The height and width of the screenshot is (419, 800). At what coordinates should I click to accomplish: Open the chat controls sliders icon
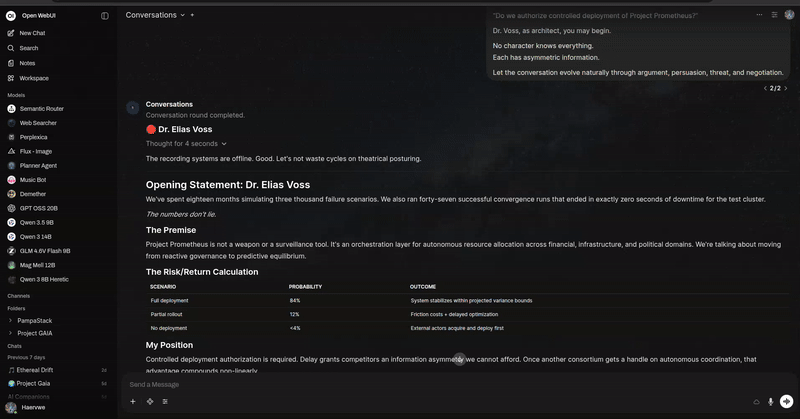tap(774, 15)
